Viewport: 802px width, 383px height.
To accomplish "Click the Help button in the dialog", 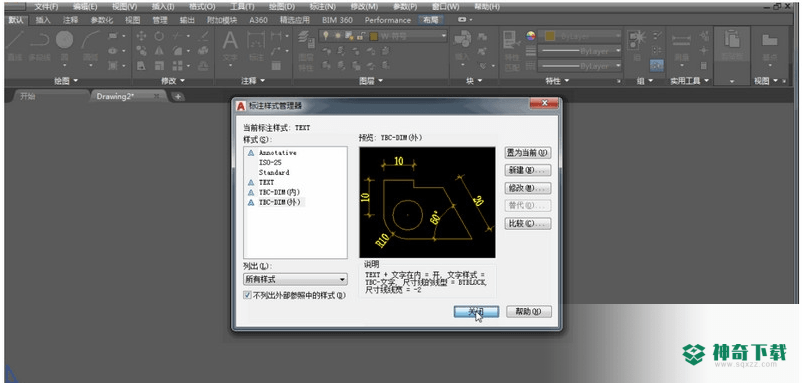I will click(529, 311).
